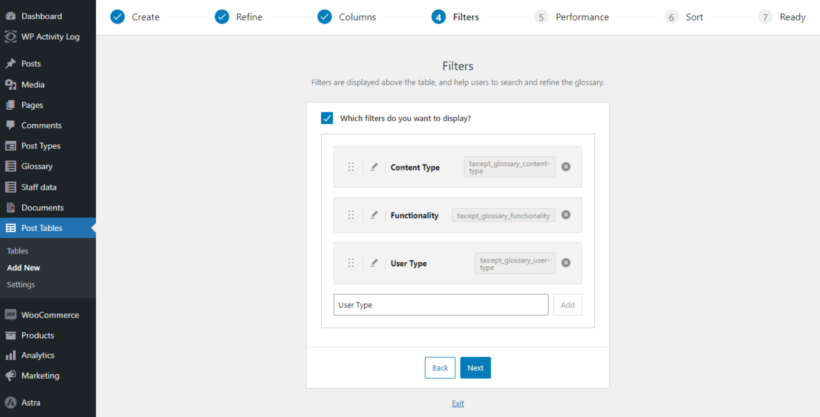Image resolution: width=820 pixels, height=417 pixels.
Task: Click the Astra logo icon
Action: [x=10, y=403]
